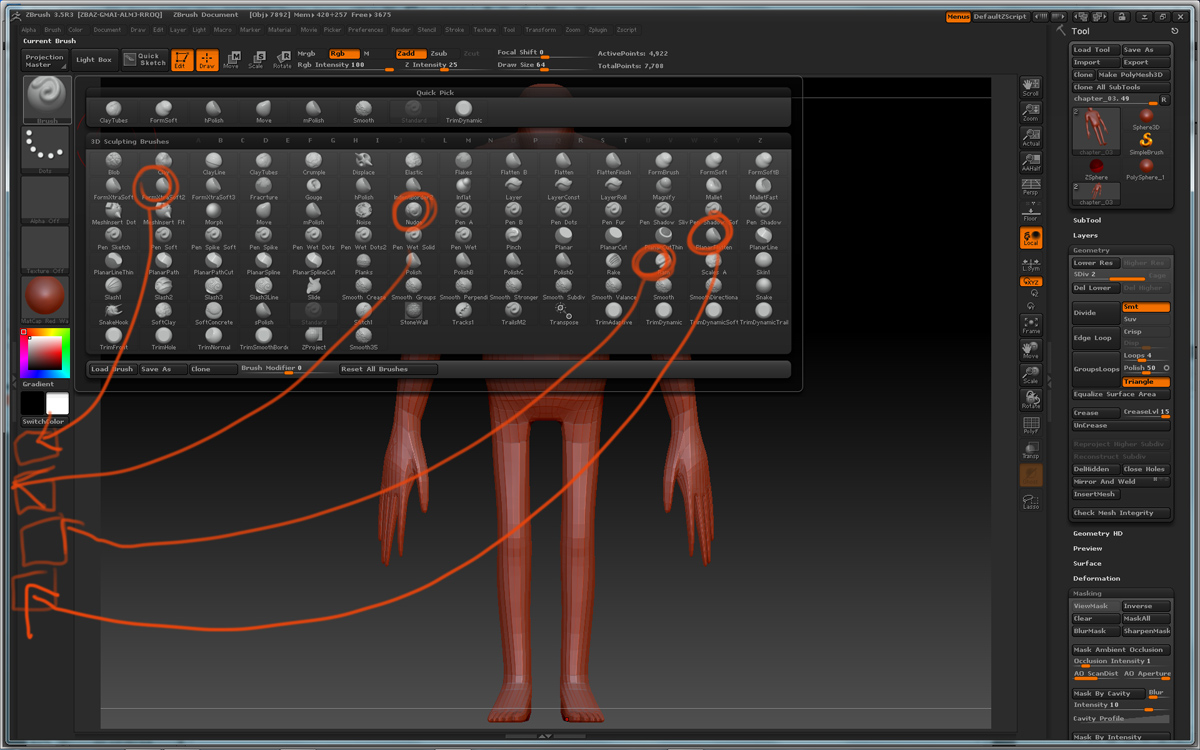The height and width of the screenshot is (750, 1200).
Task: Select the Lasso selection icon
Action: point(1030,500)
